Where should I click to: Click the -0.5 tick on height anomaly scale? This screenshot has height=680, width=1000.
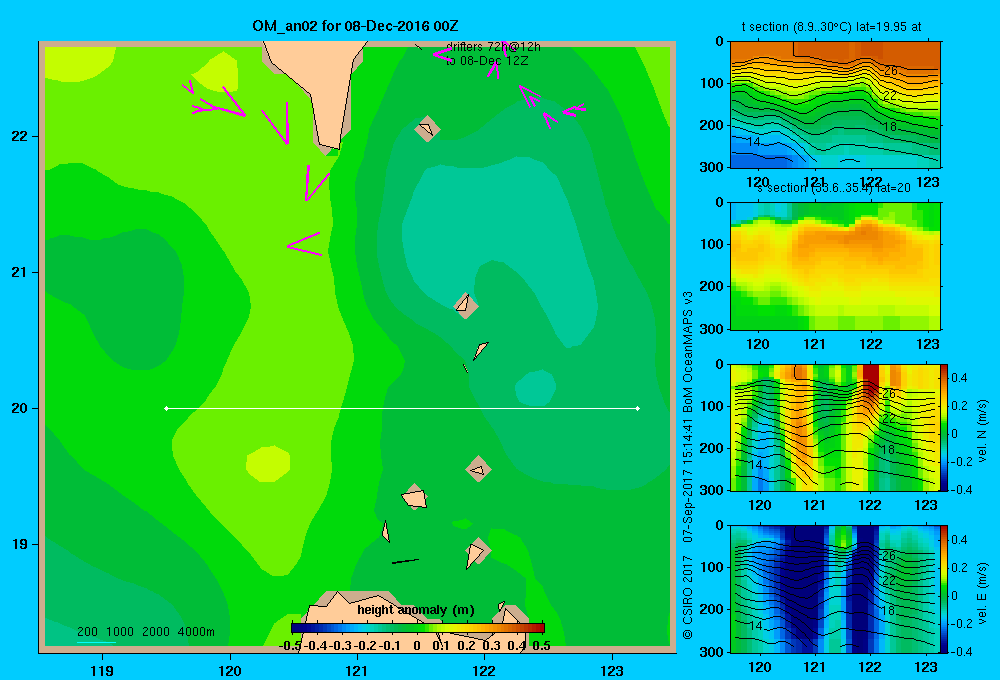[x=290, y=646]
